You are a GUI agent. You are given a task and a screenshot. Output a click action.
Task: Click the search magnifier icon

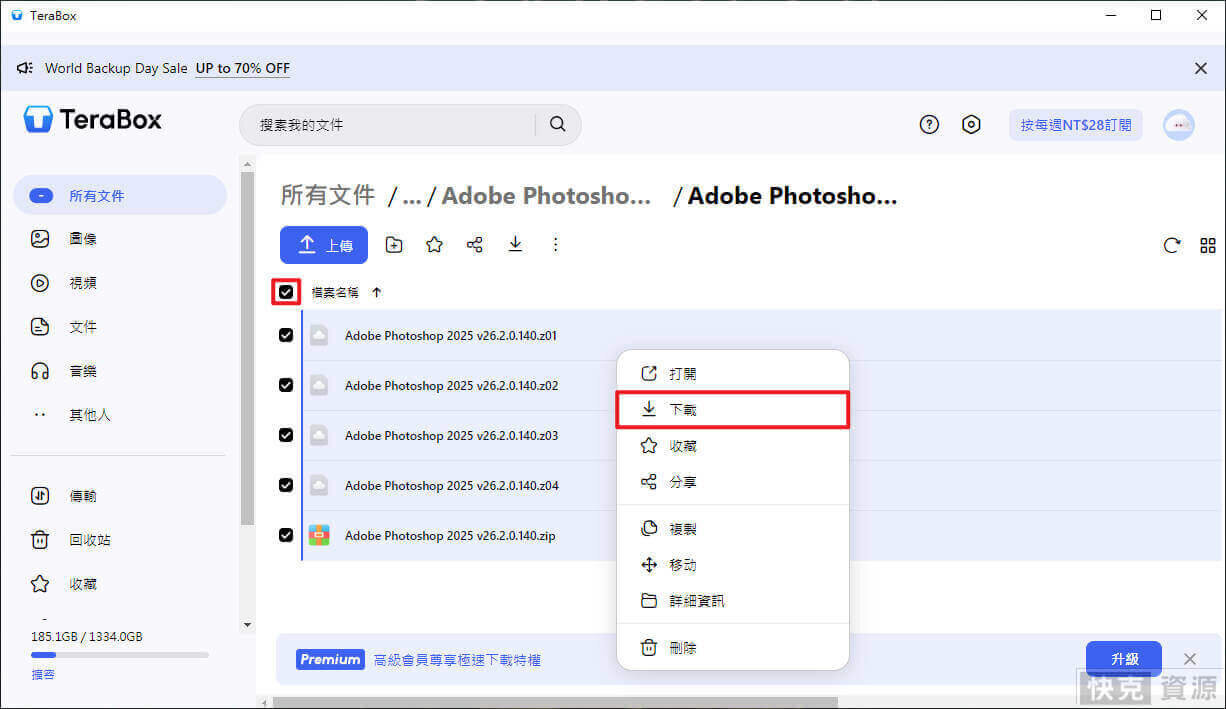click(x=558, y=125)
